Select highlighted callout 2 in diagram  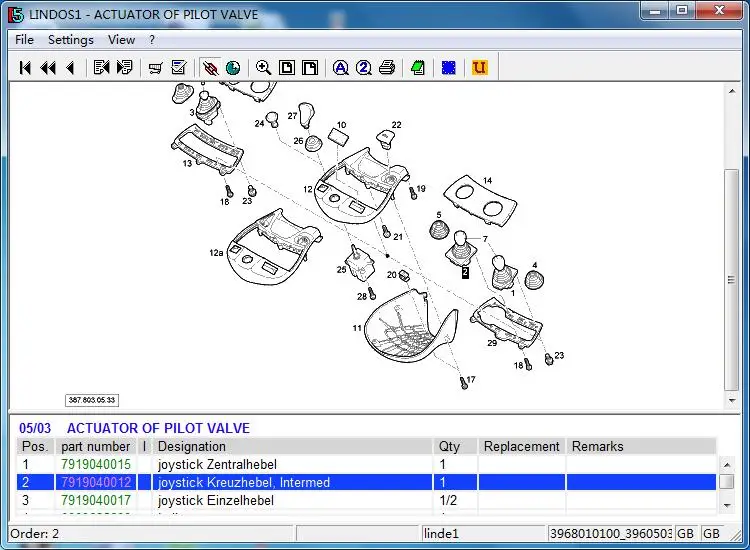point(465,273)
